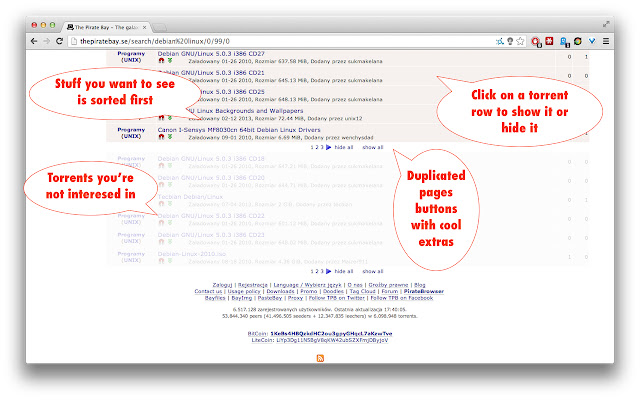Click the Bayfiles footer link

(215, 298)
